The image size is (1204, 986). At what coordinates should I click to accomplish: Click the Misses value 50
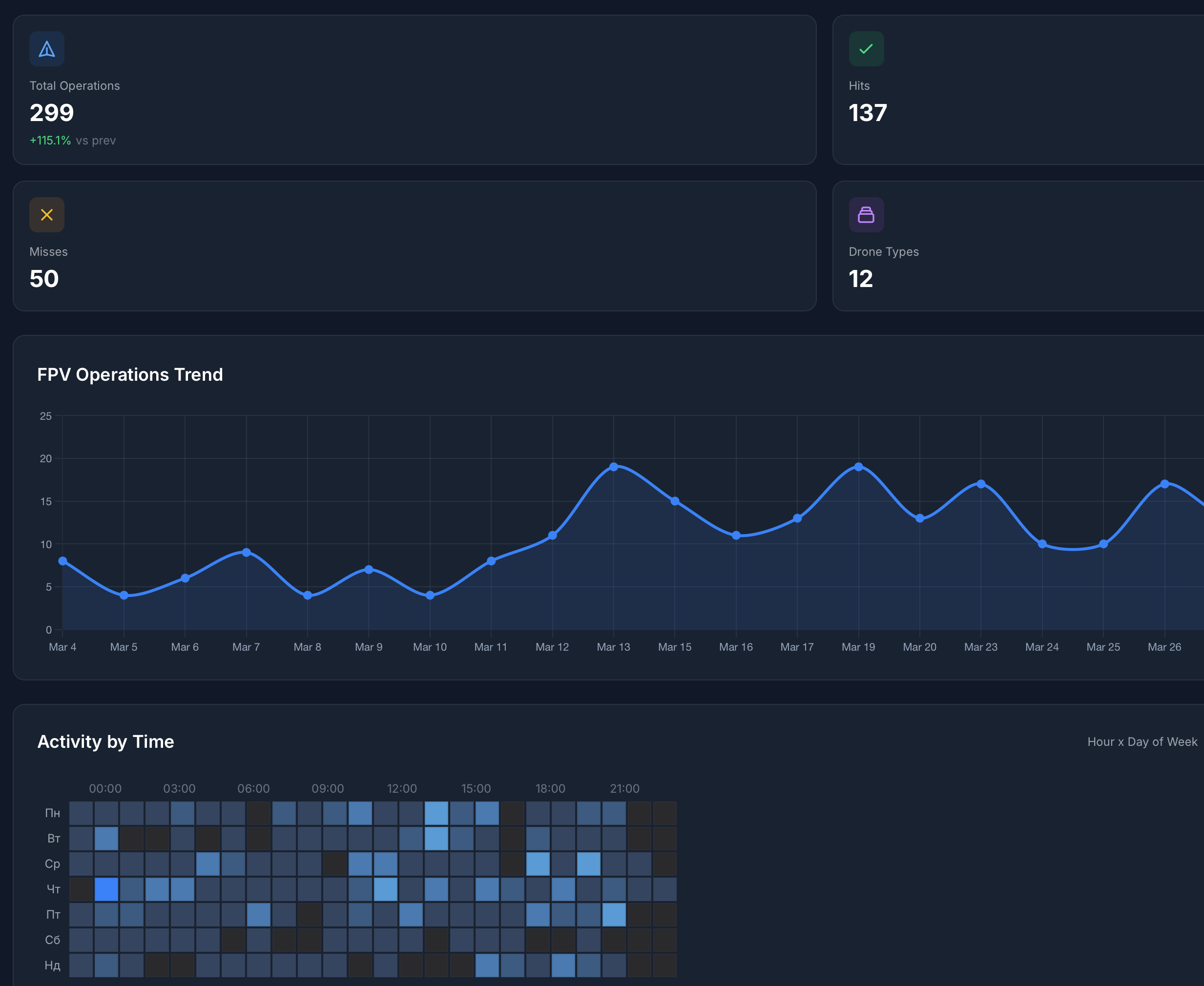pos(44,279)
